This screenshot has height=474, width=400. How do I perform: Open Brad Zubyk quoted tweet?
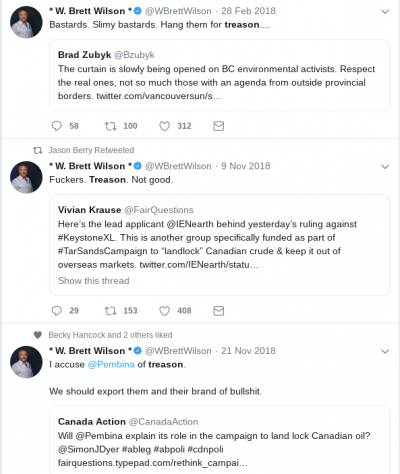click(x=220, y=75)
